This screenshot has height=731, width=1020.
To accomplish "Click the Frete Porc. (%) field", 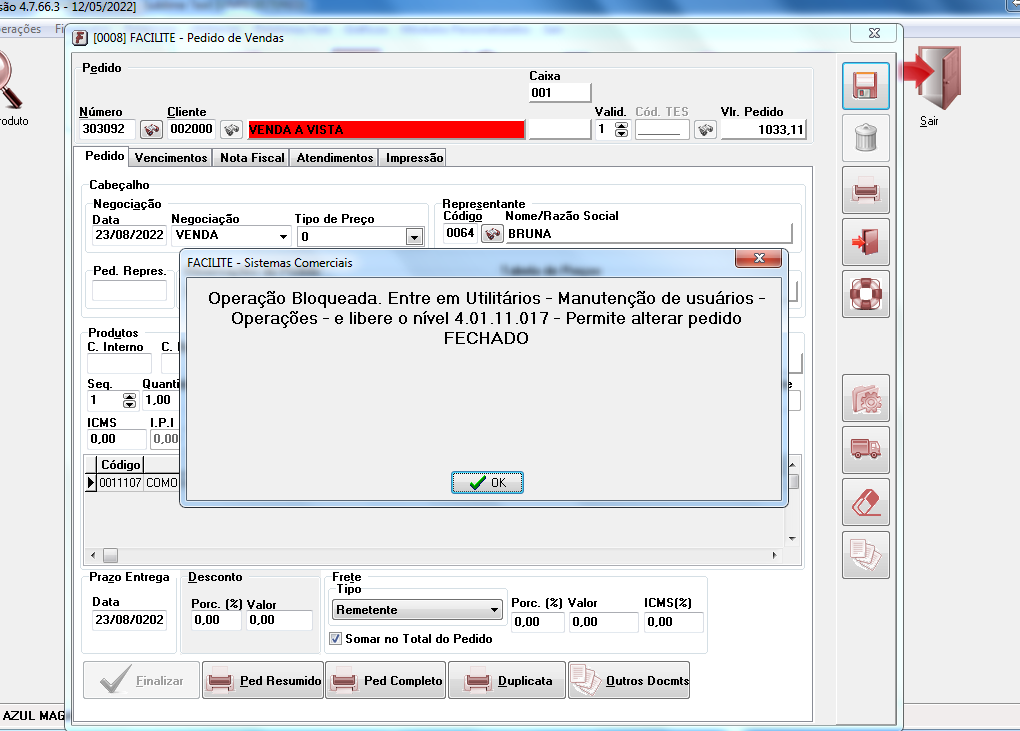I will [537, 622].
